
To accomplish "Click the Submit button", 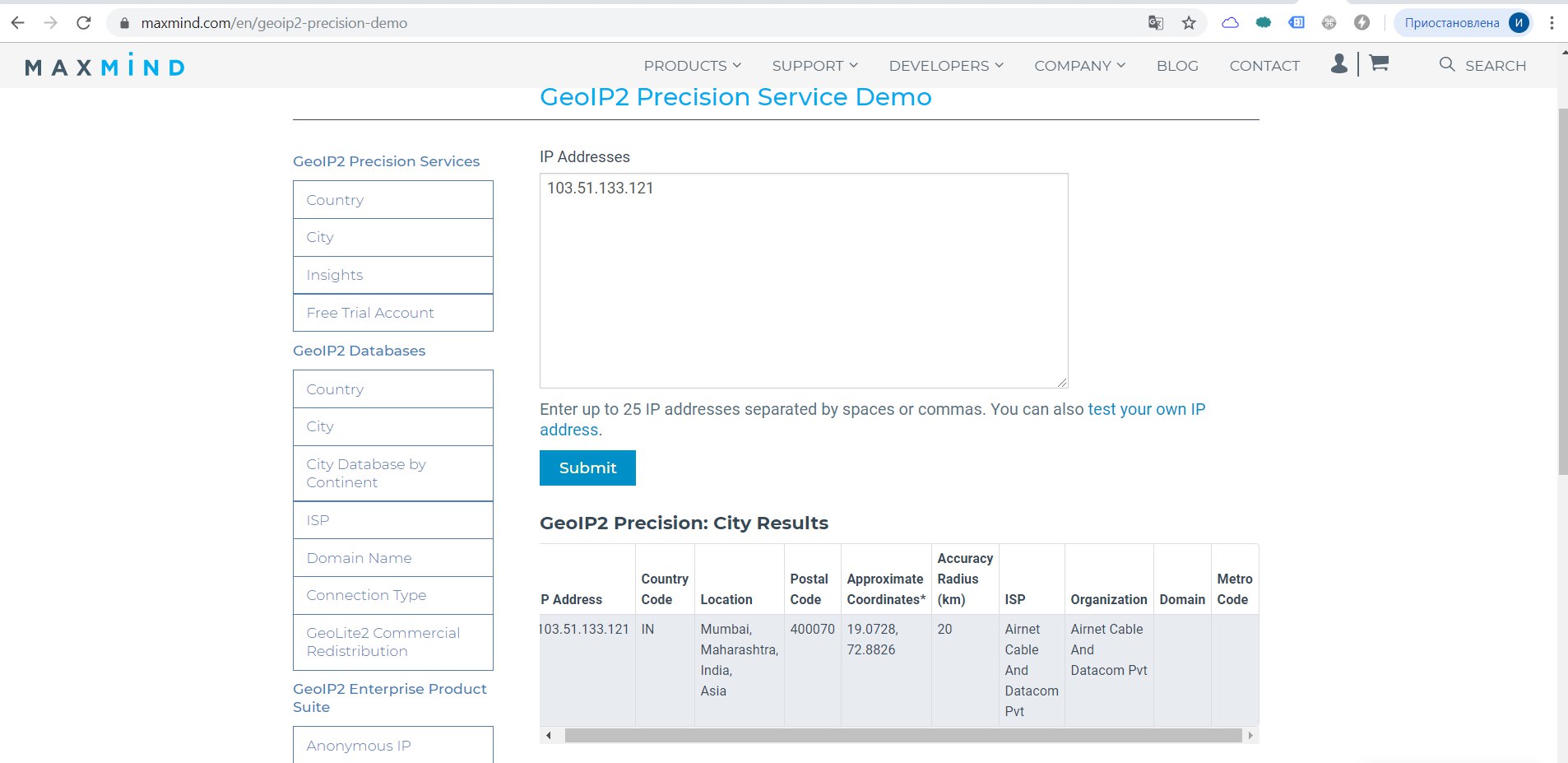I will (587, 468).
